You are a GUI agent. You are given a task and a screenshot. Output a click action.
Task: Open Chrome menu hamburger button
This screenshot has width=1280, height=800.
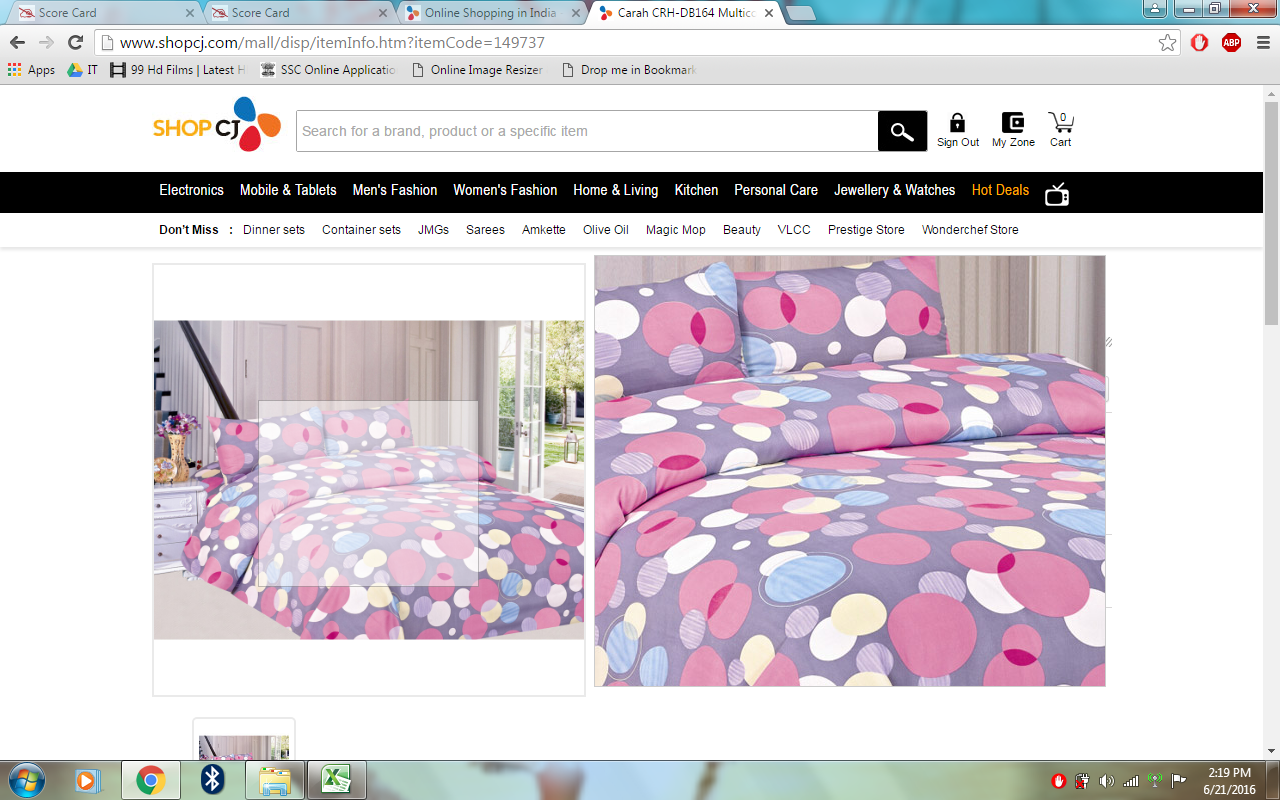(1263, 43)
